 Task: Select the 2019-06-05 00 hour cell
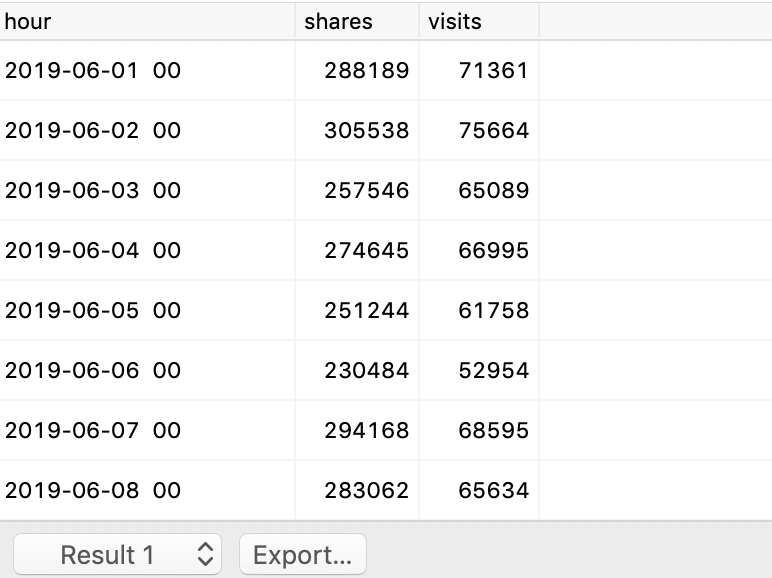pos(93,311)
